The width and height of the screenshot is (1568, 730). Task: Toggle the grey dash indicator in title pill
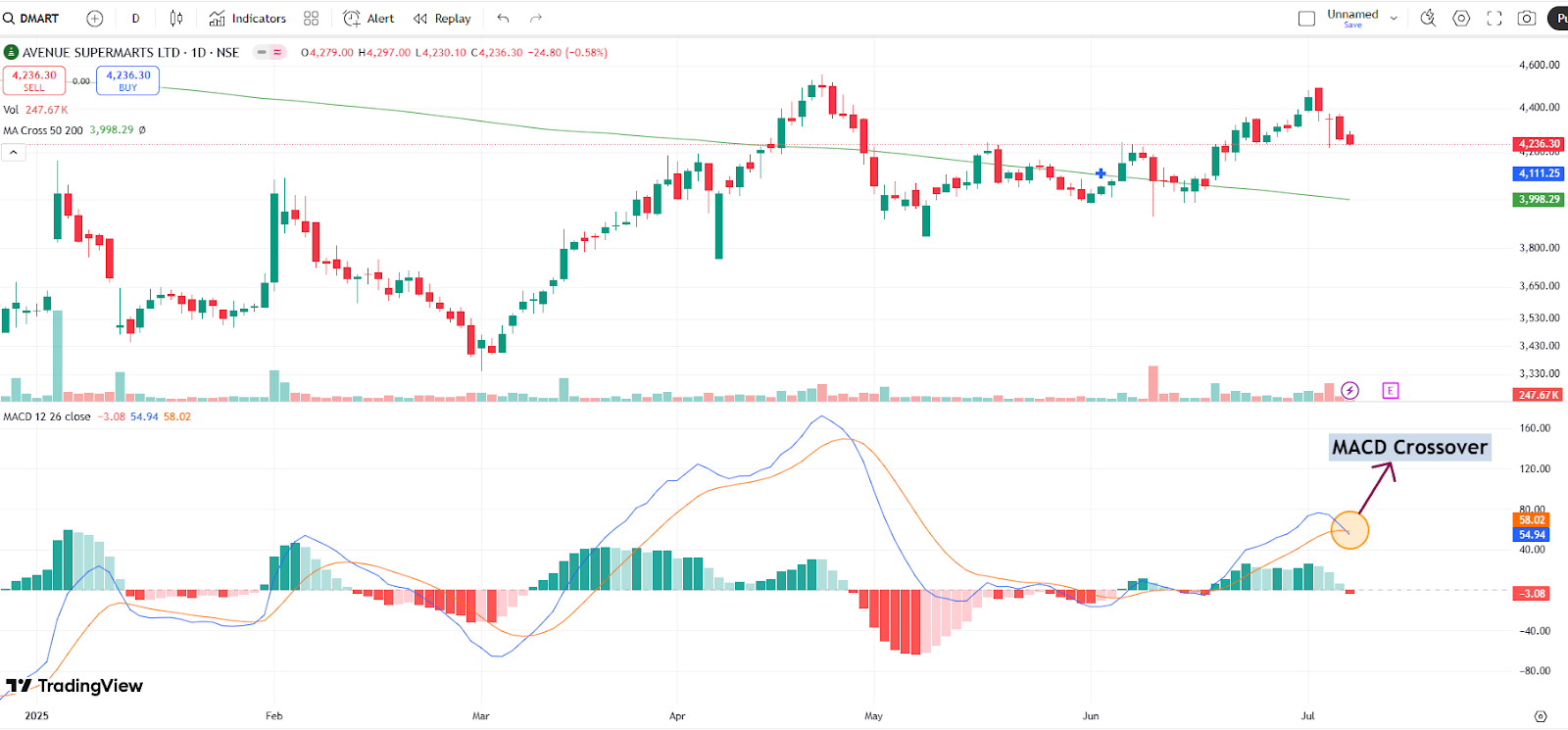point(262,53)
